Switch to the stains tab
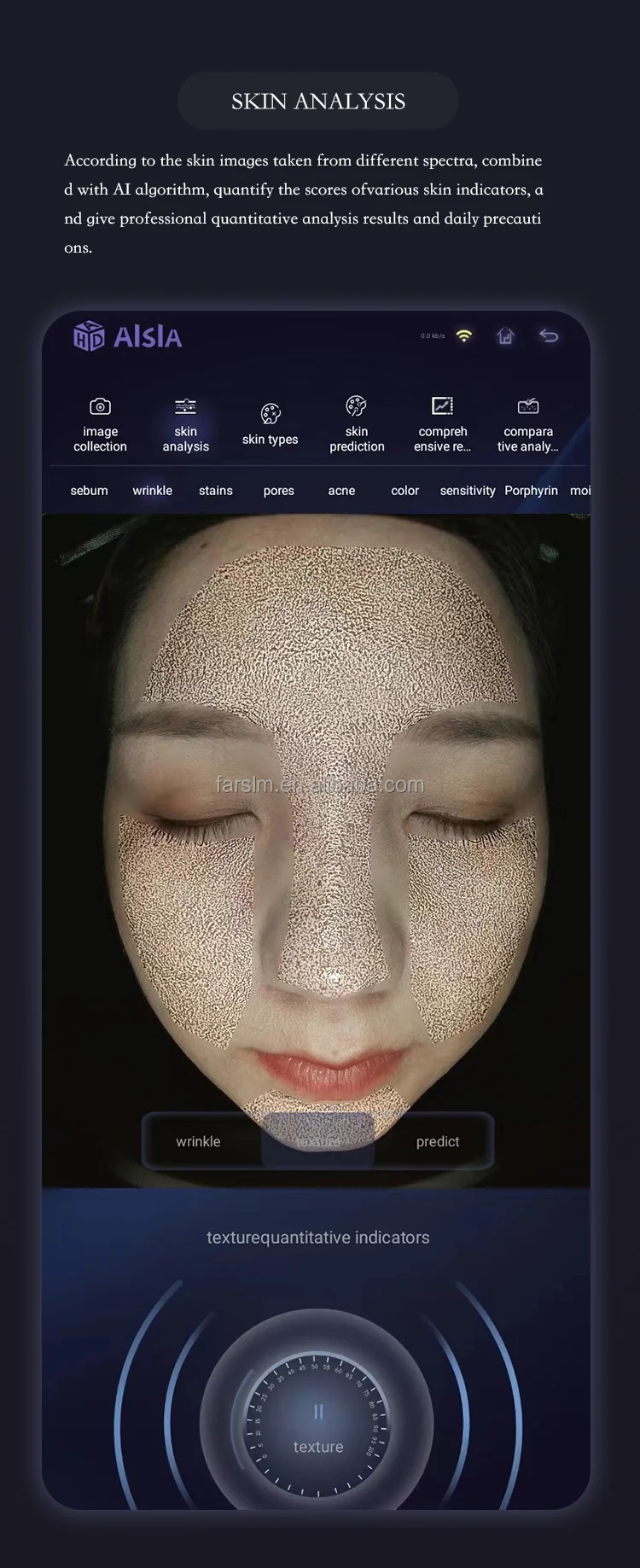This screenshot has height=1568, width=640. 215,491
